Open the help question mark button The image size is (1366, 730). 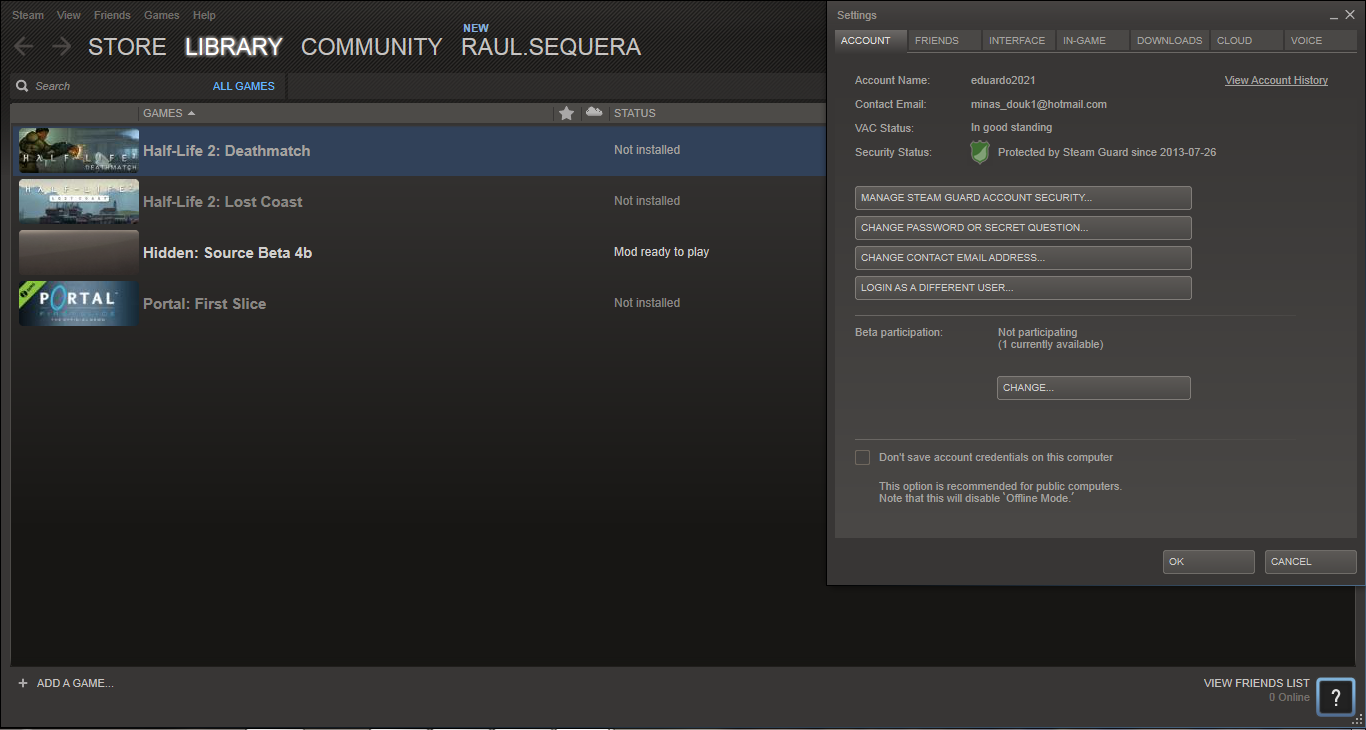[1335, 697]
